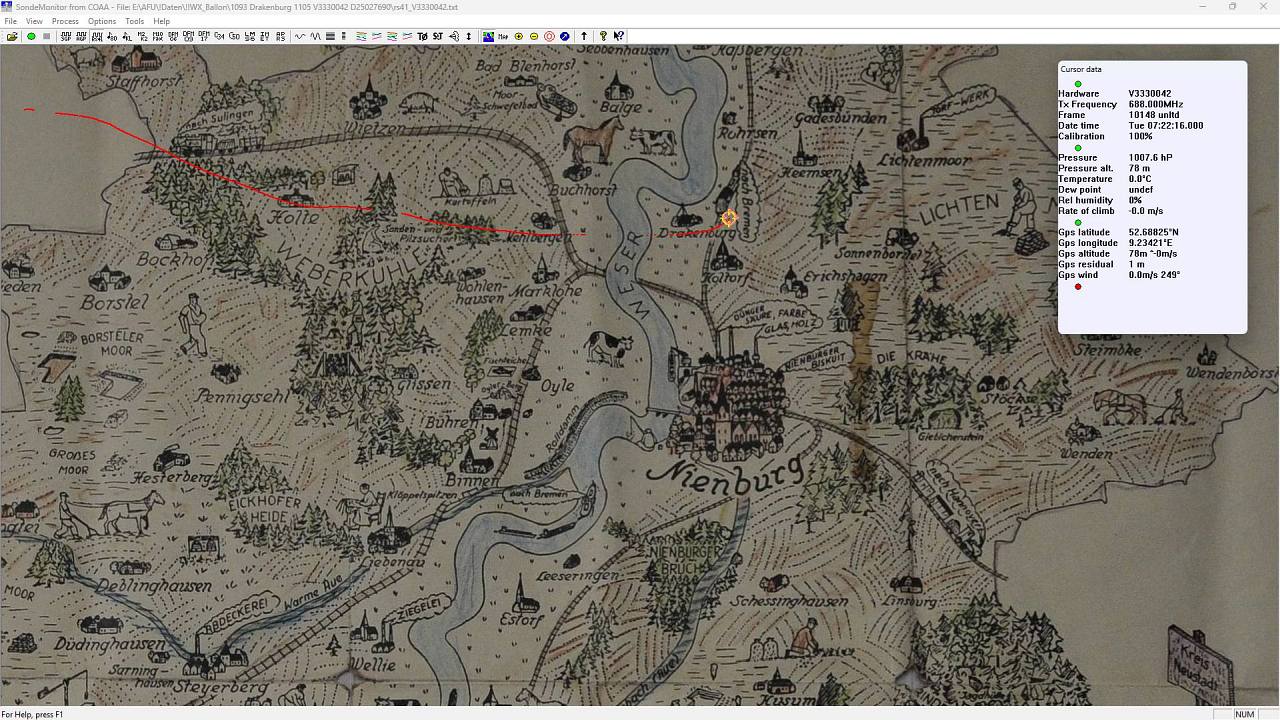Image resolution: width=1280 pixels, height=720 pixels.
Task: Toggle the colored map view icon
Action: [x=488, y=36]
